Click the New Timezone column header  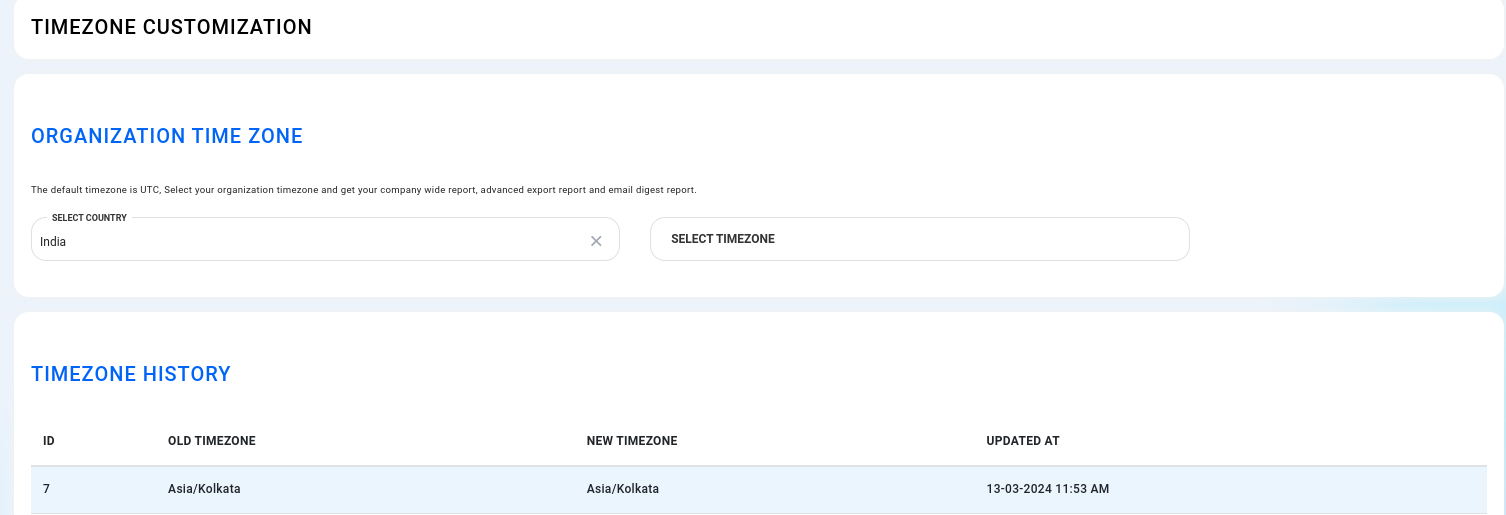[x=632, y=441]
